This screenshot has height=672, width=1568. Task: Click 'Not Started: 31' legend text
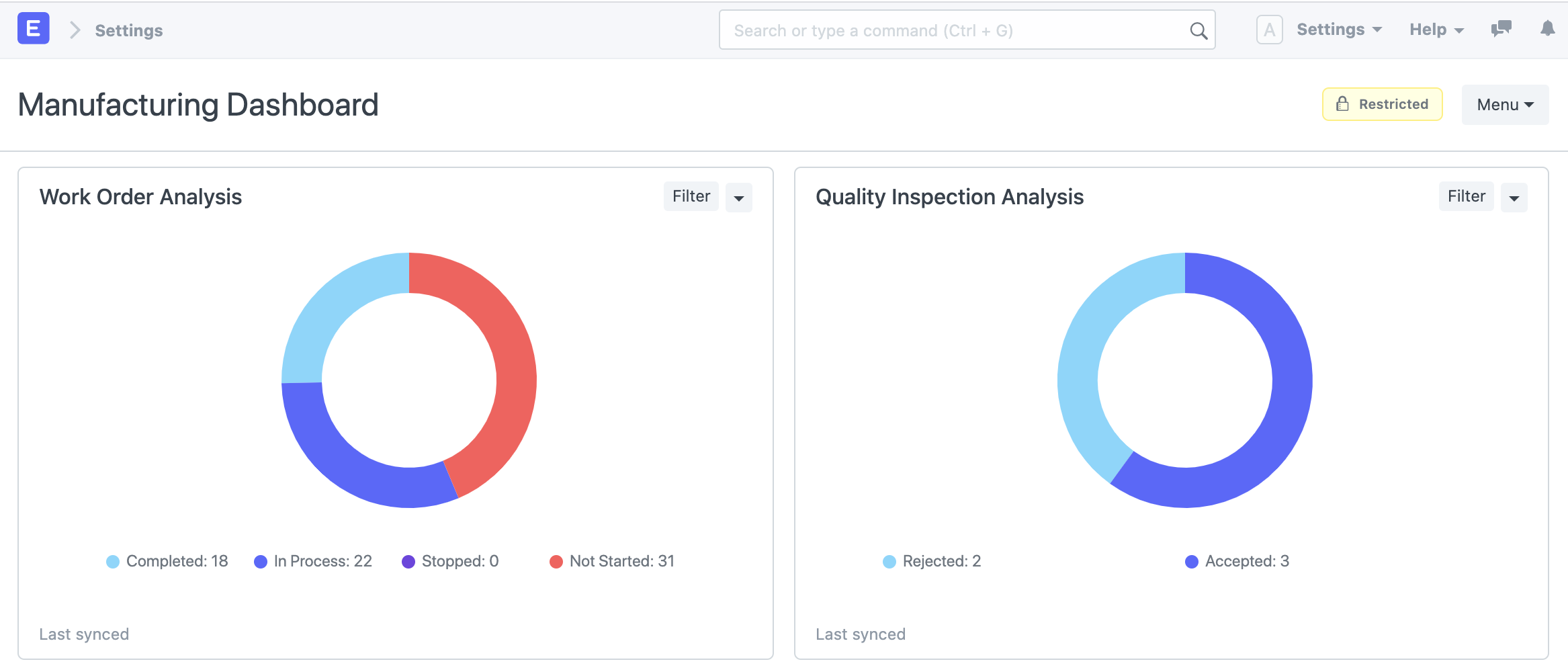(622, 561)
